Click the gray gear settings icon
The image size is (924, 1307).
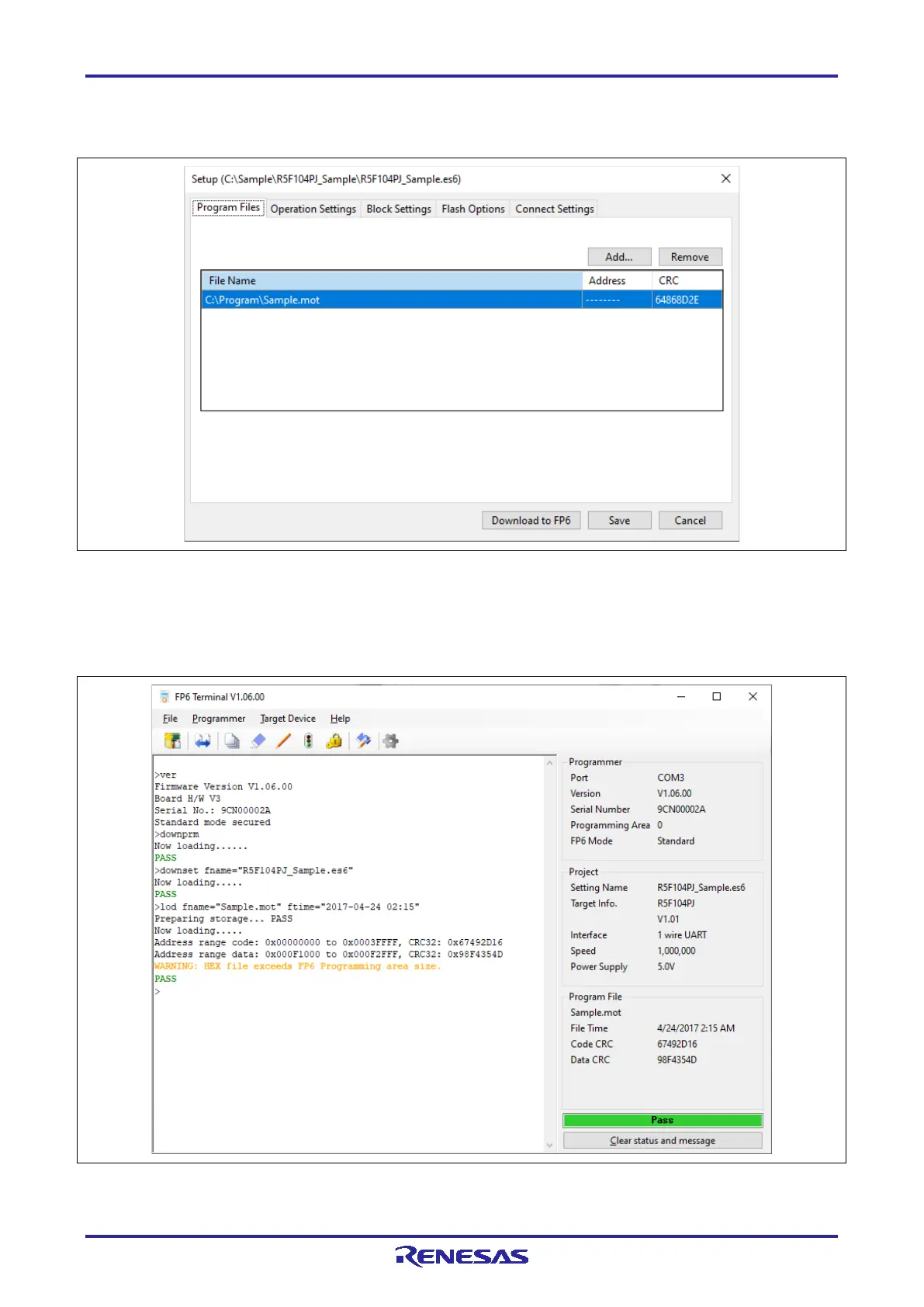391,741
